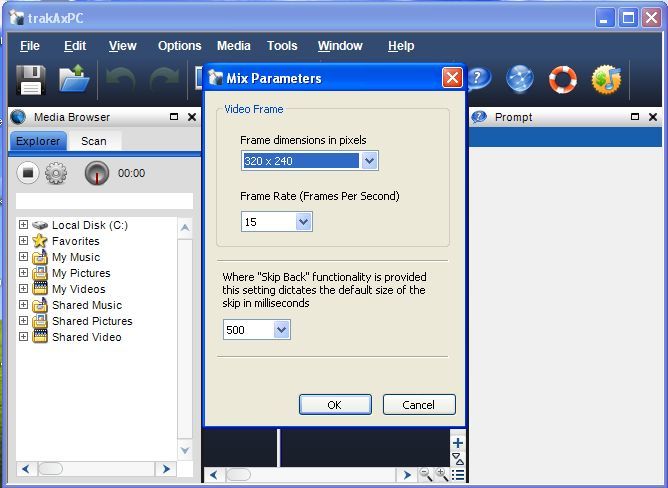Open the Help menu

(401, 46)
